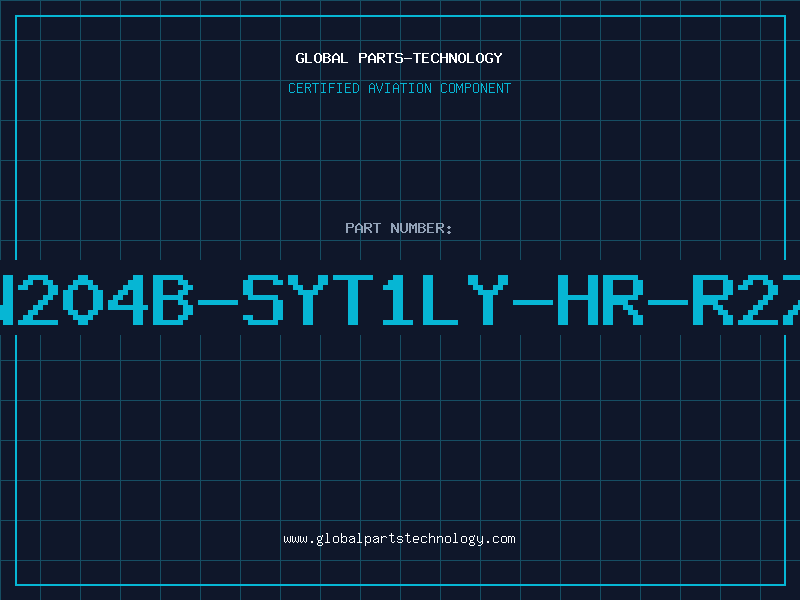This screenshot has width=800, height=600.
Task: Click the 'GLOBAL PARTS-TECHNOLOGY' heading
Action: 399,58
